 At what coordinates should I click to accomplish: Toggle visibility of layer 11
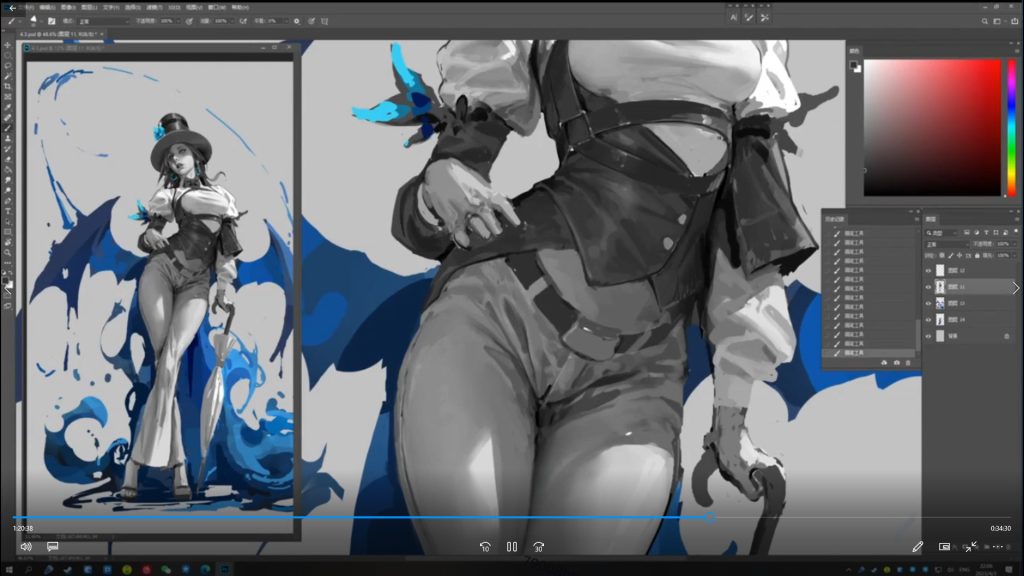[928, 286]
